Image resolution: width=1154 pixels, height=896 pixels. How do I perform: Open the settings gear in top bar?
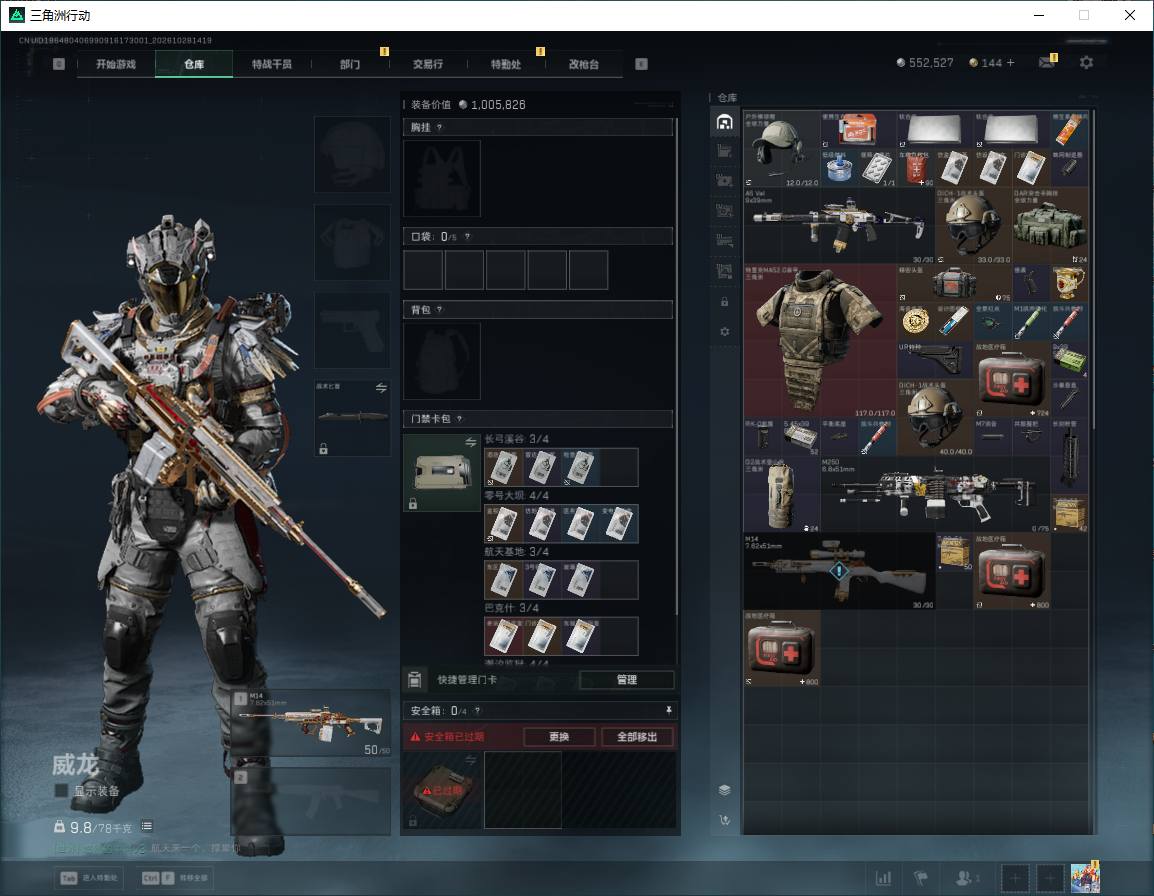1086,63
